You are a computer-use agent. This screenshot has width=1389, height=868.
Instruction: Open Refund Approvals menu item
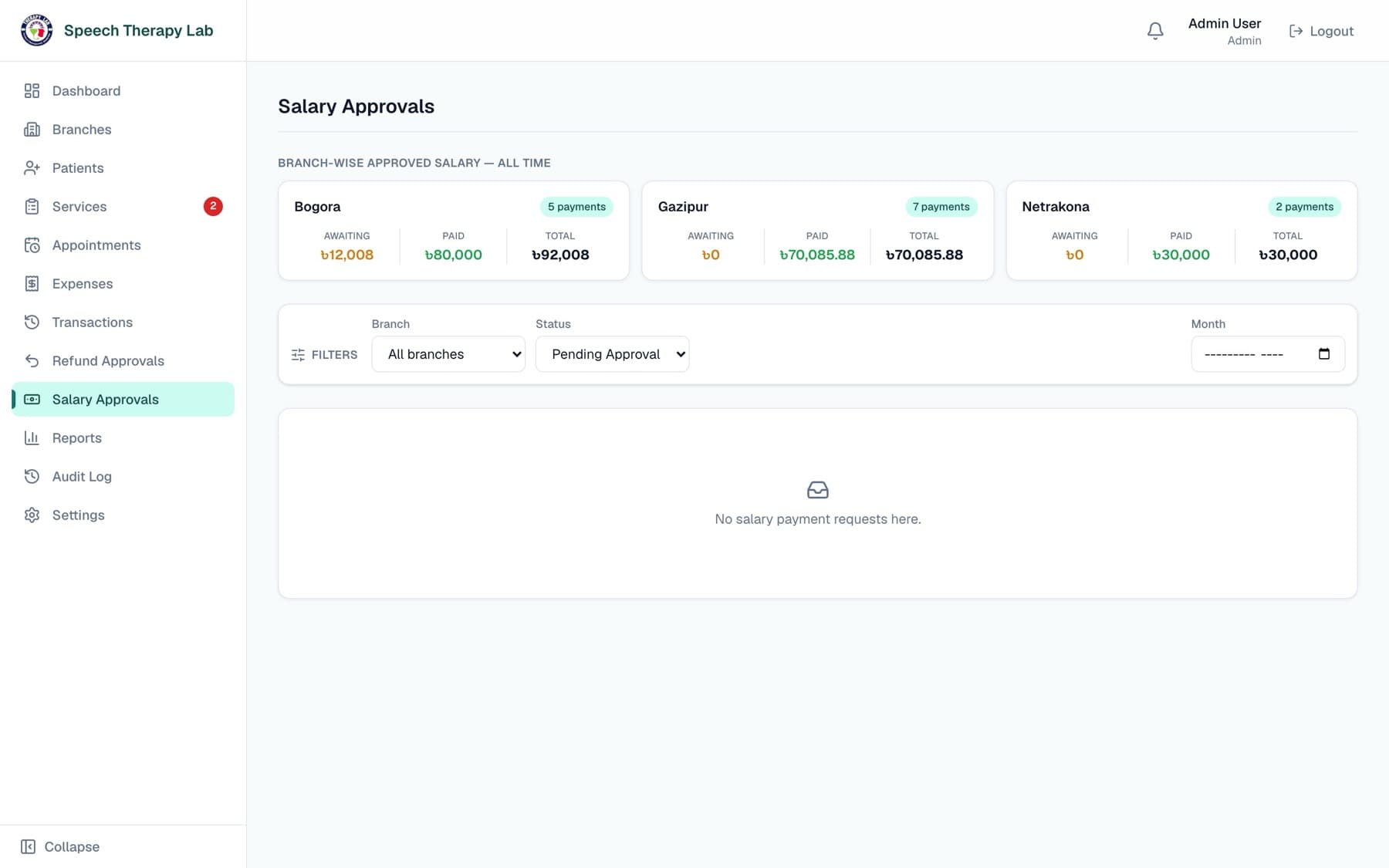[x=123, y=361]
